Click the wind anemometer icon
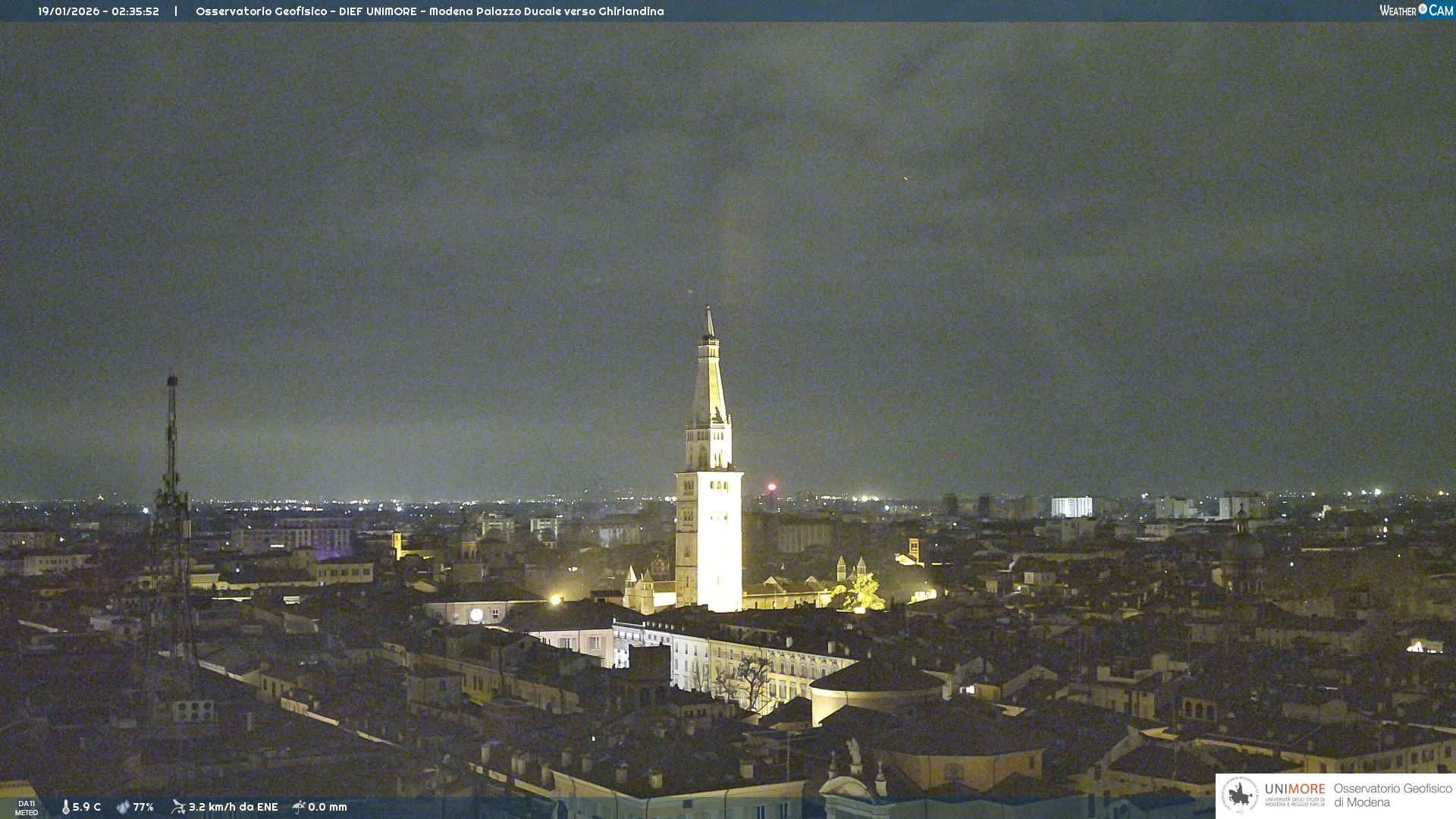1456x819 pixels. coord(178,807)
